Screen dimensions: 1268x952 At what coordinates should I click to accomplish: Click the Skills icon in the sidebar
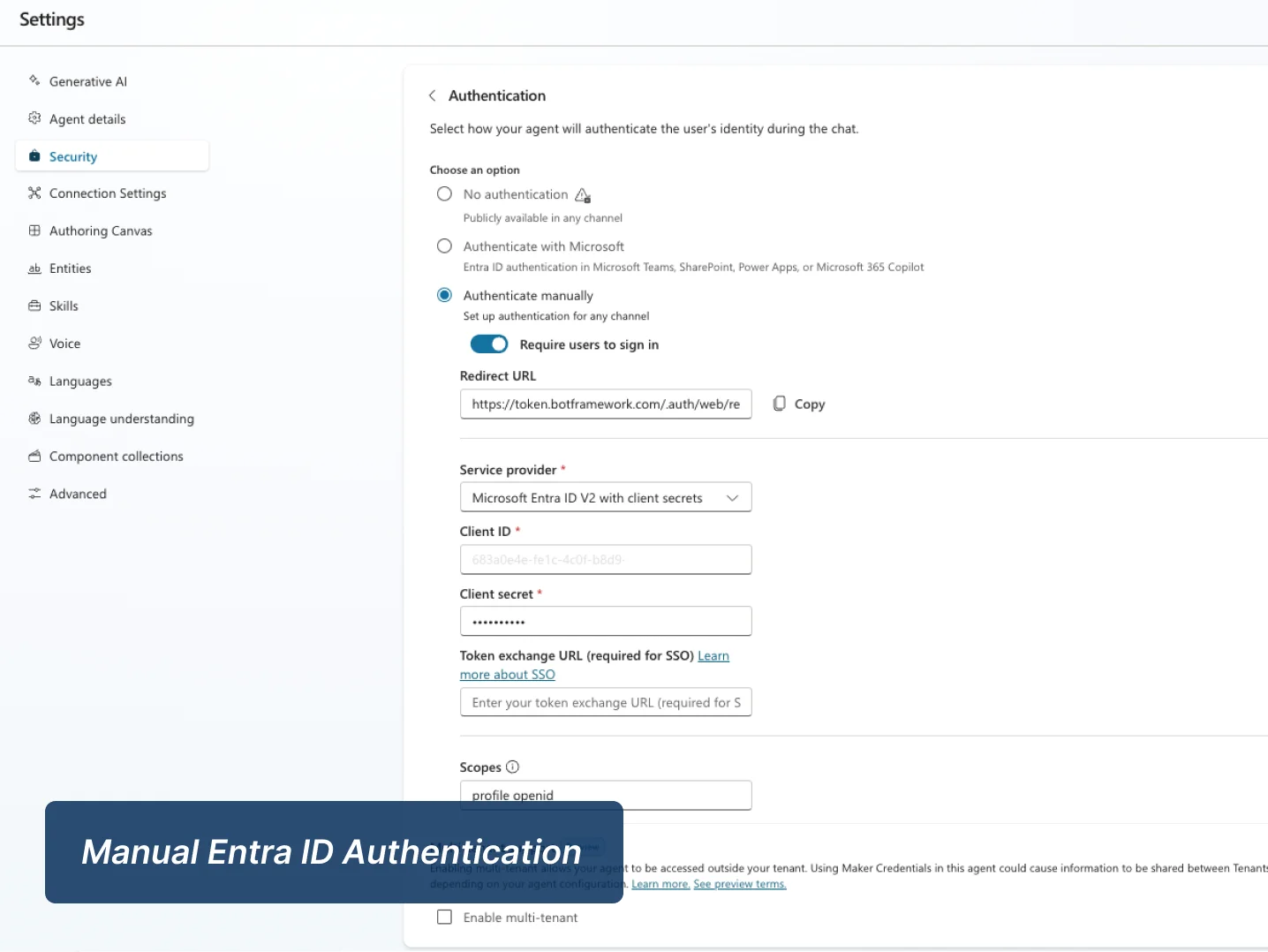click(x=34, y=306)
